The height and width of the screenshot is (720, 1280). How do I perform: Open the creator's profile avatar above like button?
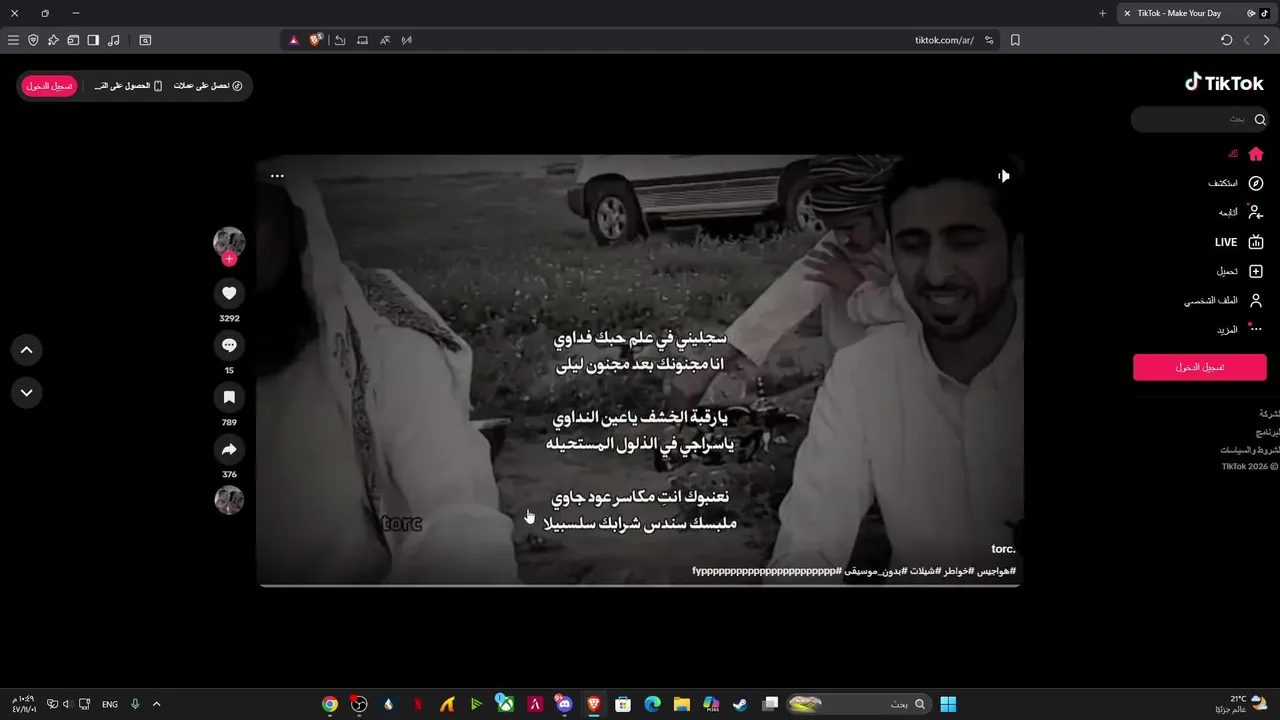229,241
